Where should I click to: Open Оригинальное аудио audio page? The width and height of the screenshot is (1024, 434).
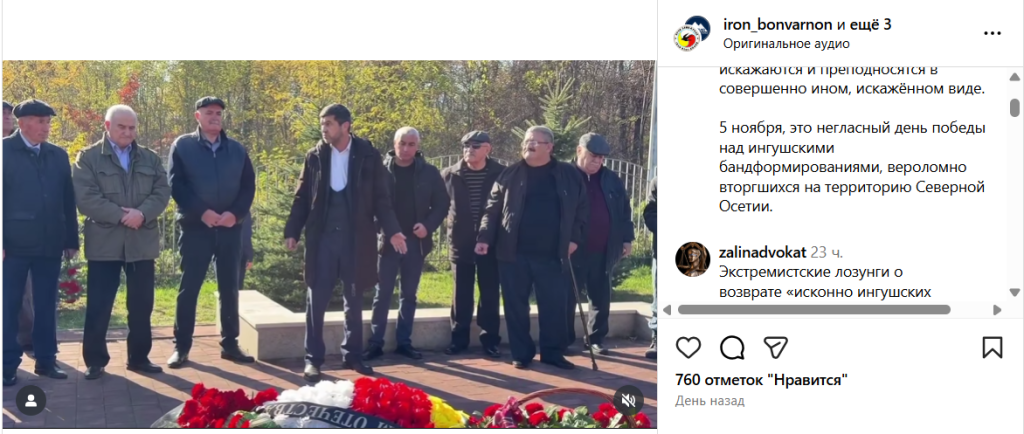pyautogui.click(x=786, y=44)
